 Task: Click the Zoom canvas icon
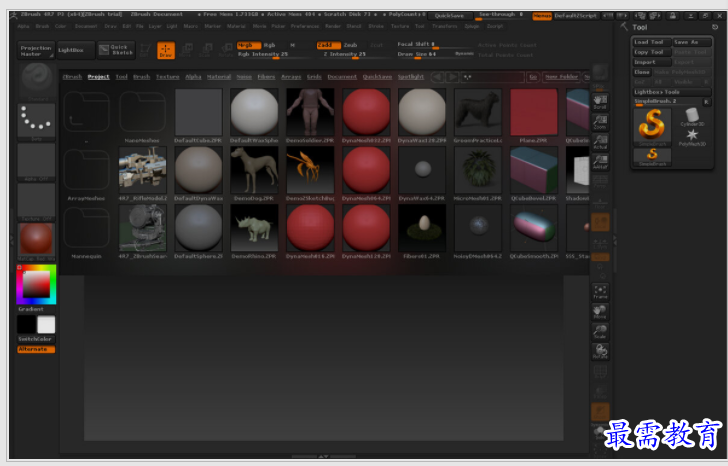click(x=600, y=123)
